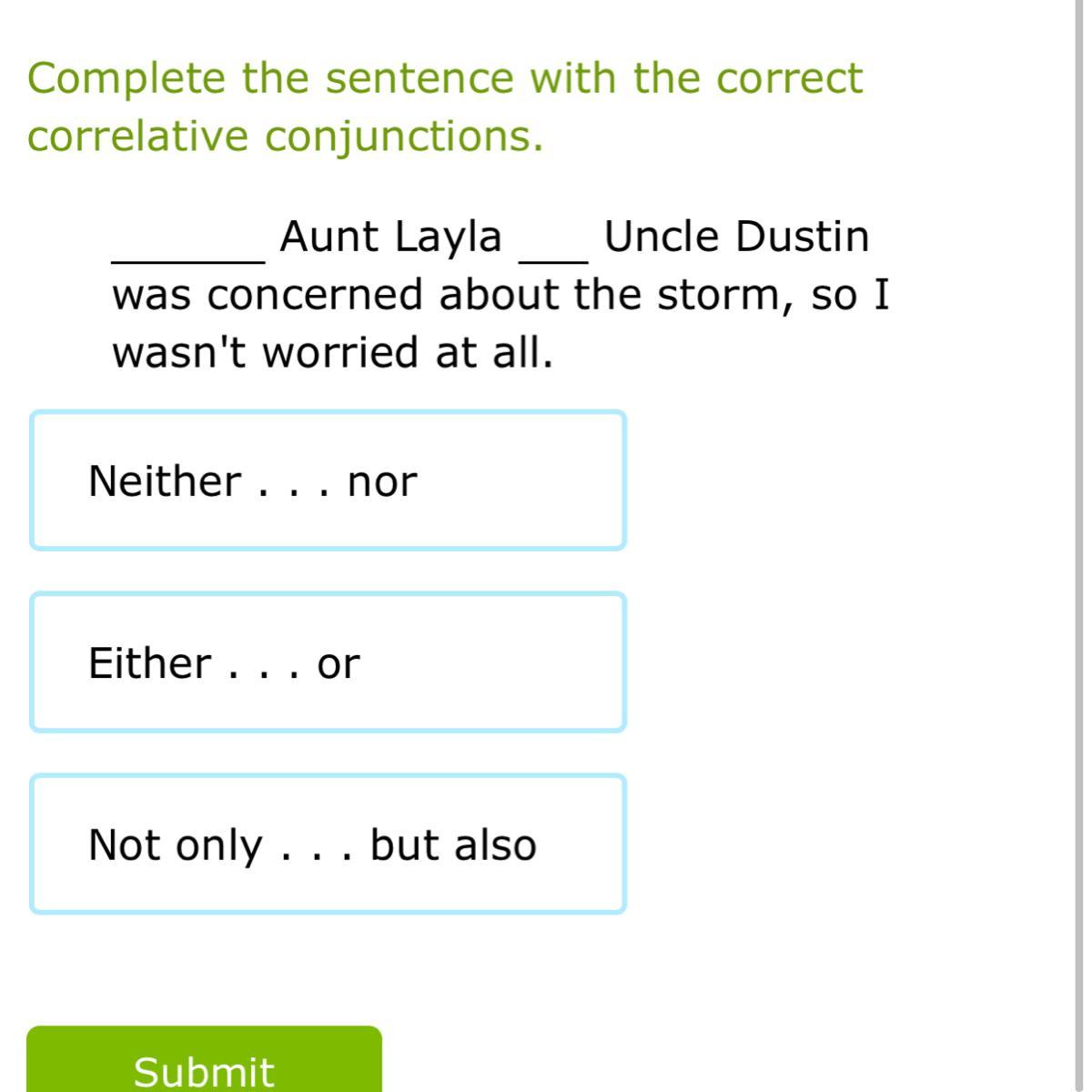Click the word "Either" in second choice
Image resolution: width=1092 pixels, height=1092 pixels.
point(149,662)
